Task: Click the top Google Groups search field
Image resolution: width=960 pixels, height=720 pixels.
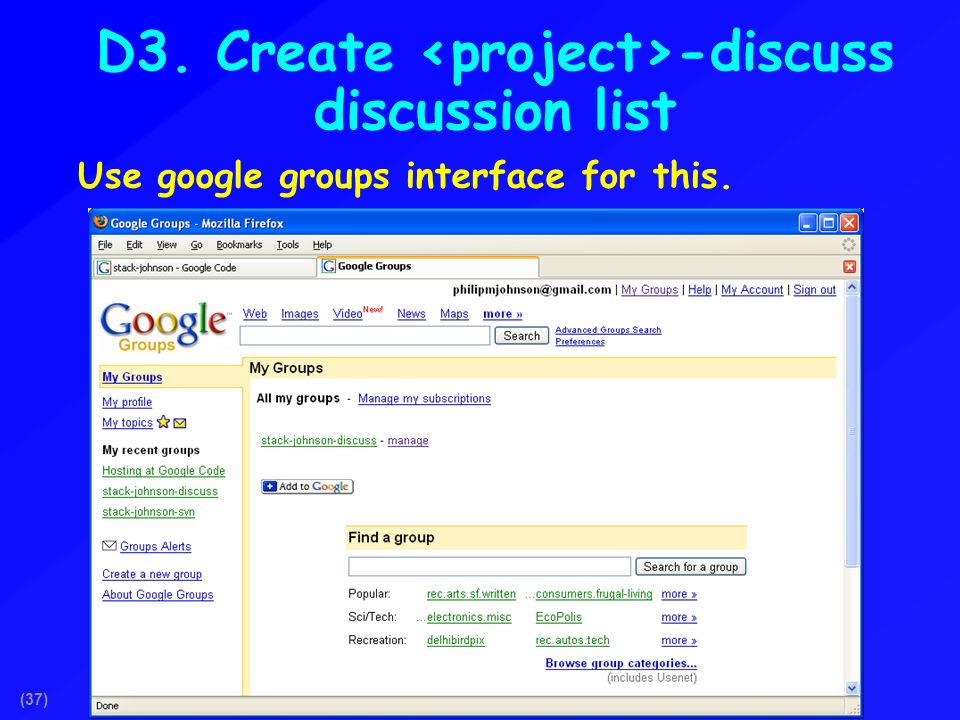Action: click(x=365, y=336)
